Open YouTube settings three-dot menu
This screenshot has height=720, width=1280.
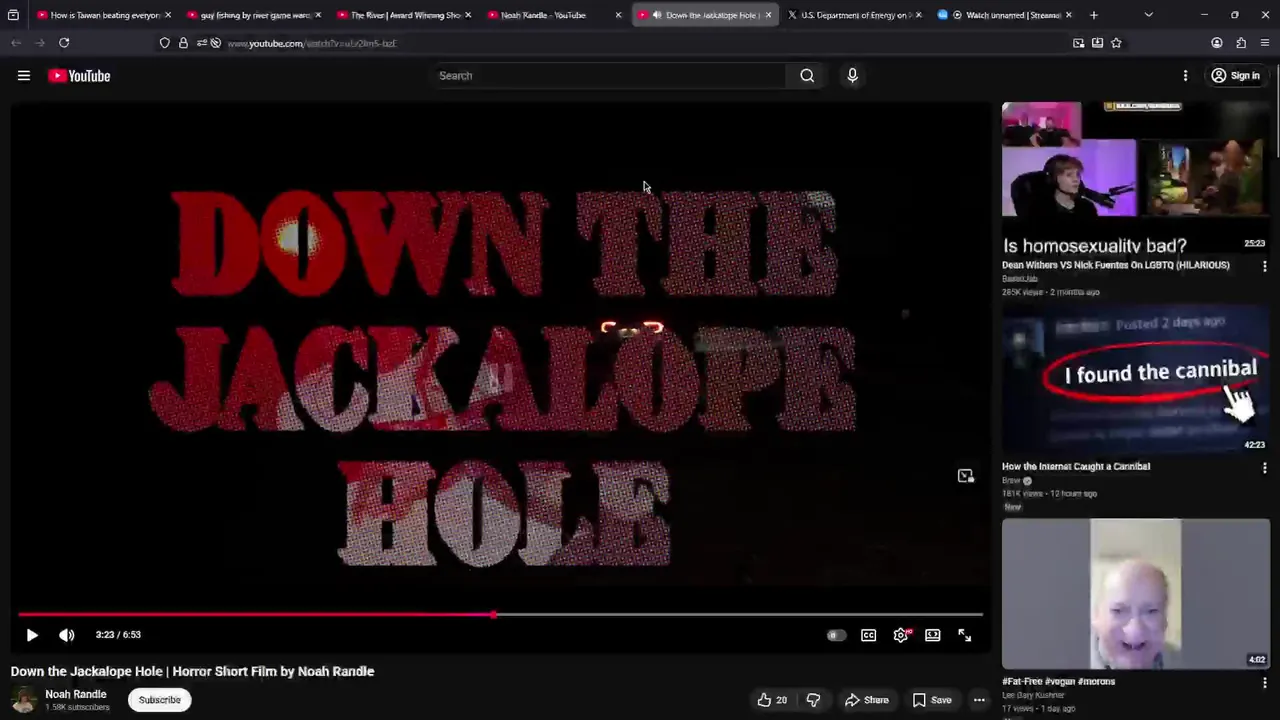[x=1185, y=76]
